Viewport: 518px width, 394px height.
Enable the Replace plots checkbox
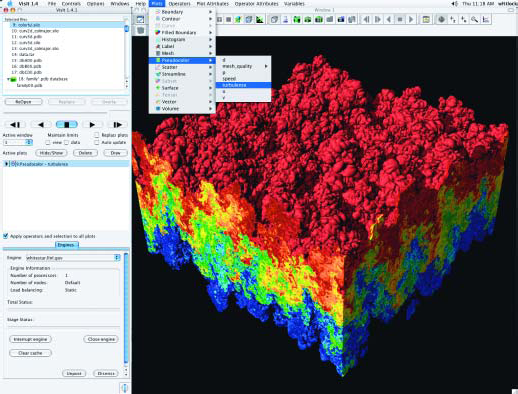click(97, 135)
